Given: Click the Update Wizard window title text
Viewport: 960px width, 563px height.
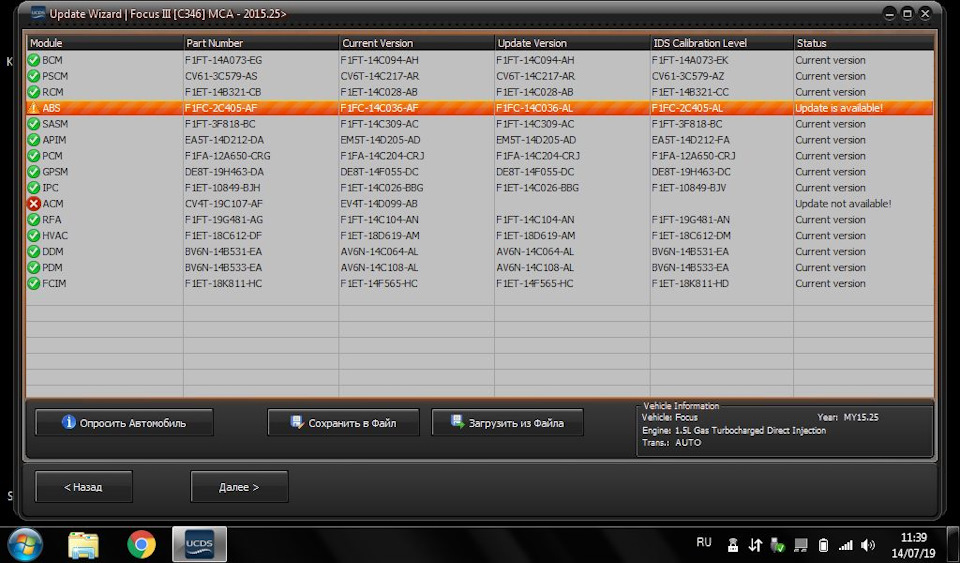Looking at the screenshot, I should tap(168, 13).
